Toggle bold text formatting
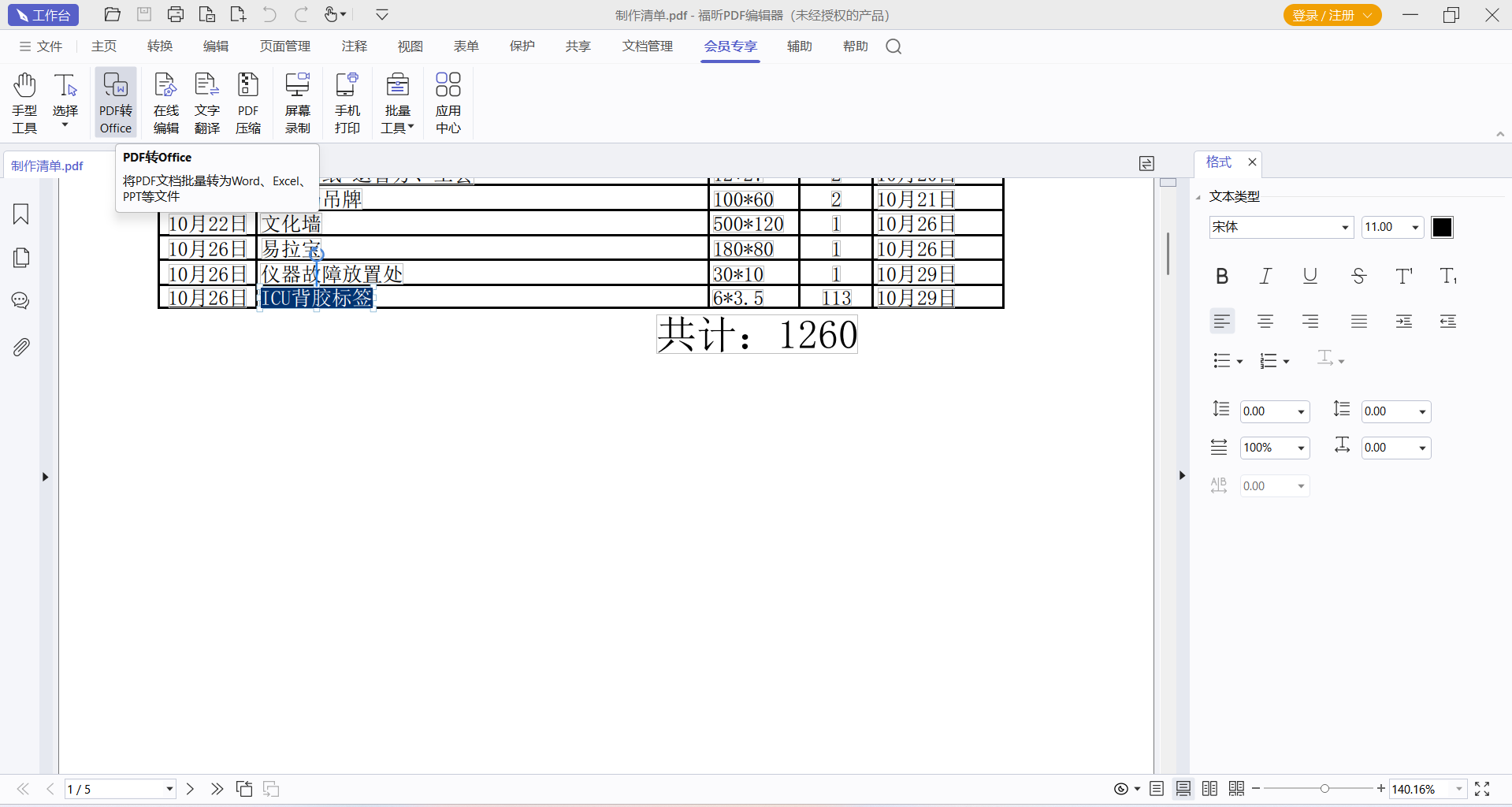The width and height of the screenshot is (1512, 807). [x=1221, y=276]
